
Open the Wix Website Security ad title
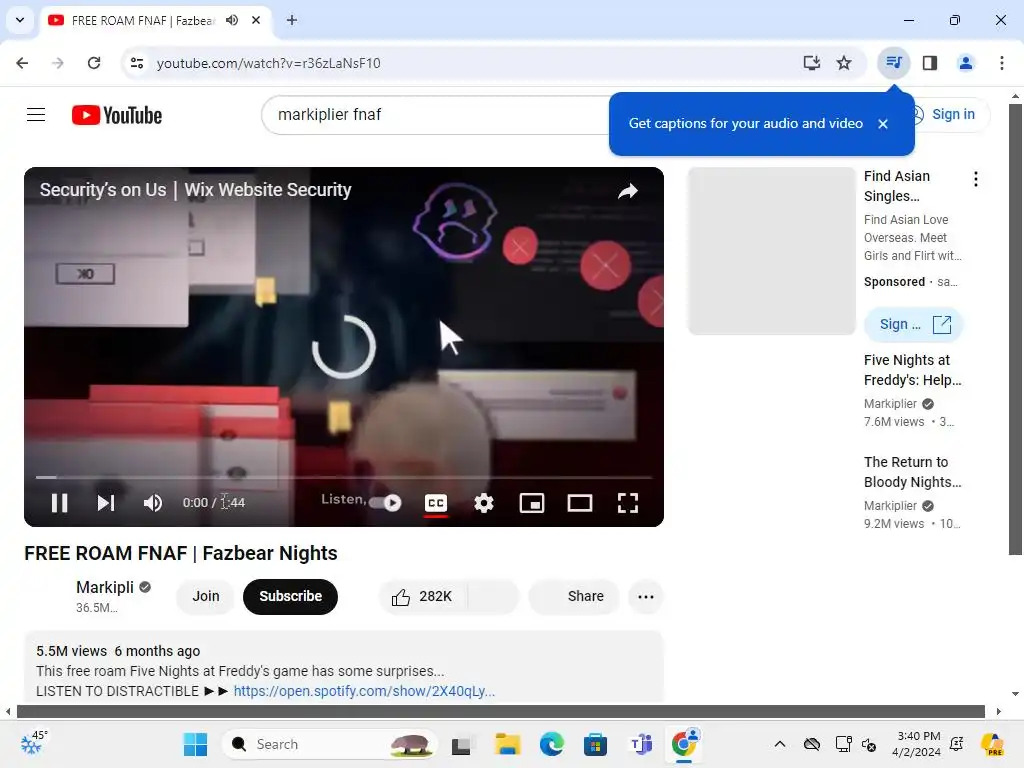[x=195, y=190]
